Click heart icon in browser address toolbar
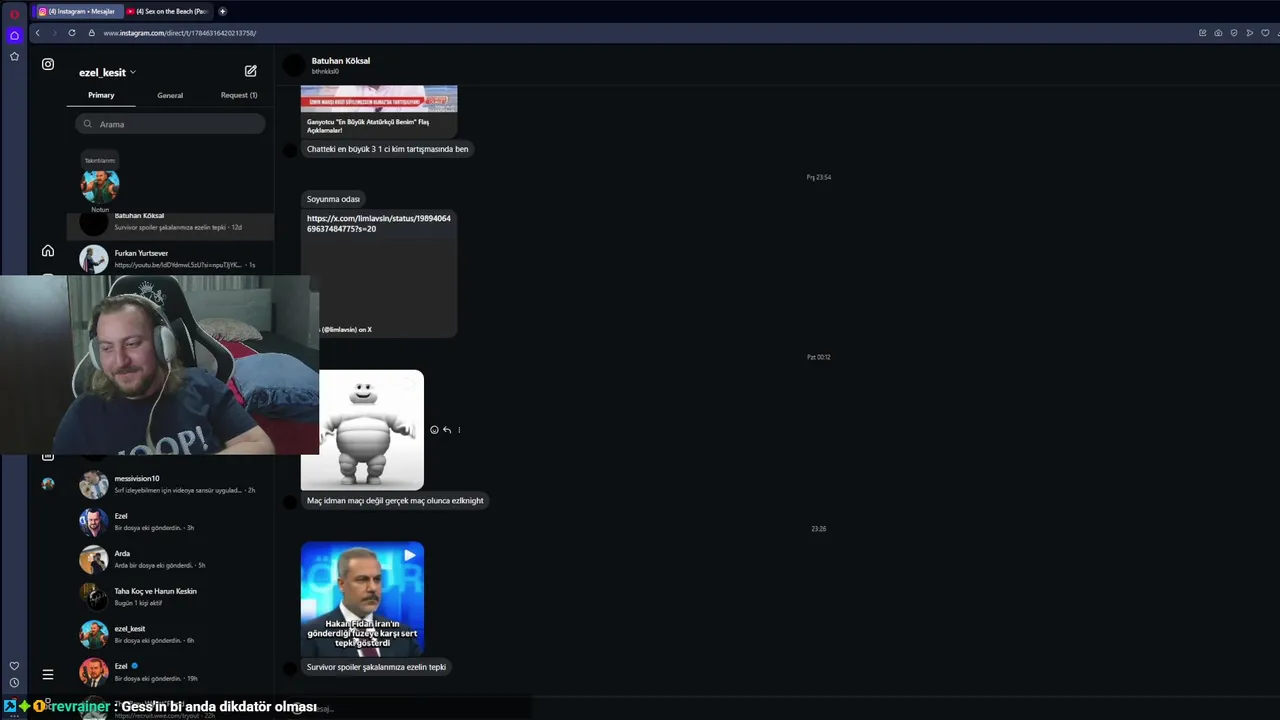This screenshot has height=720, width=1280. 1265,33
